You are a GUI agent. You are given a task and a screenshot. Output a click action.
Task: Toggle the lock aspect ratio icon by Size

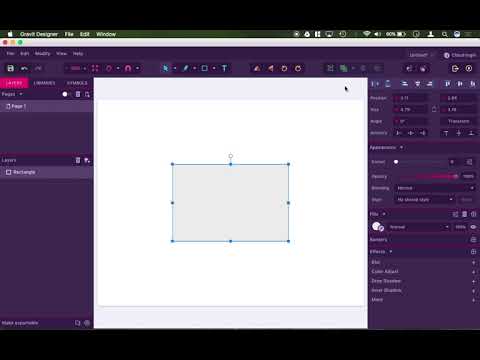point(434,109)
